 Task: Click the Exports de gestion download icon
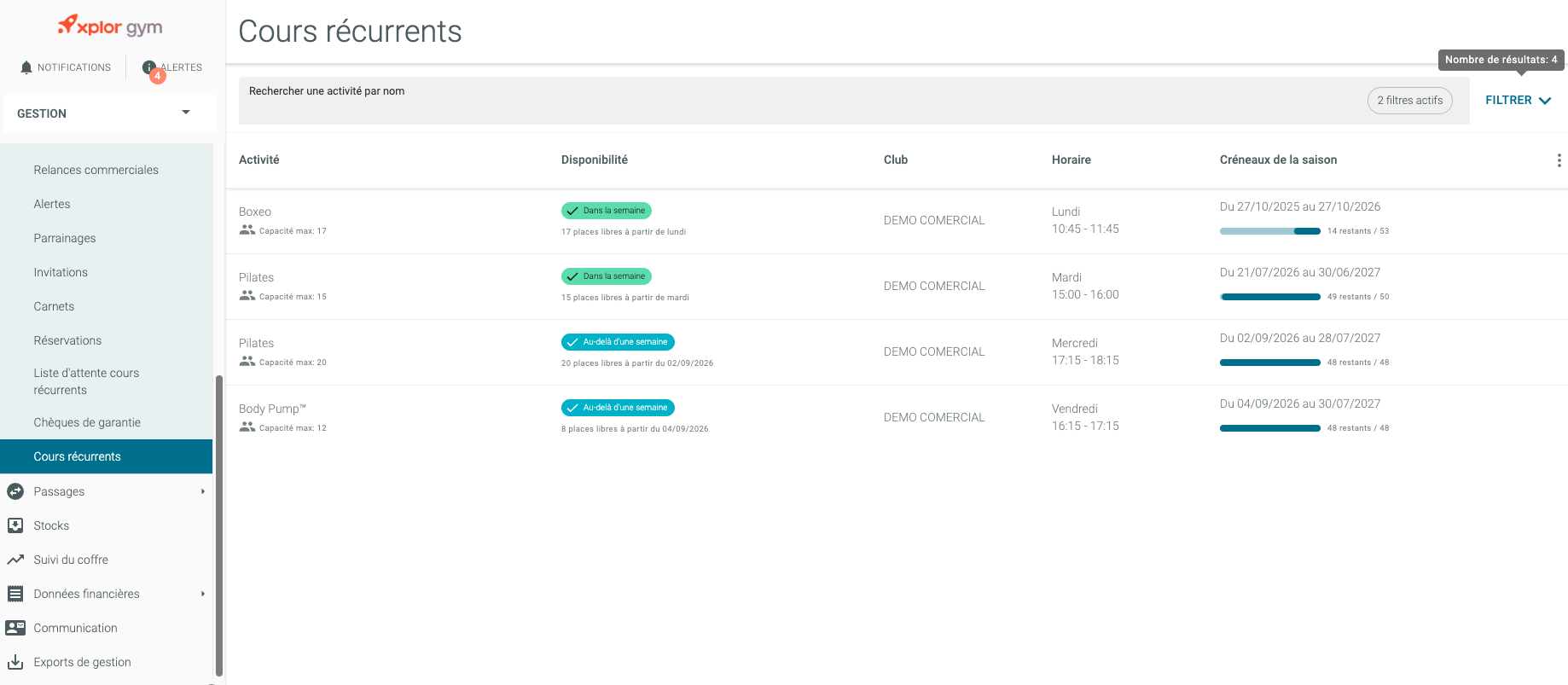(x=15, y=662)
